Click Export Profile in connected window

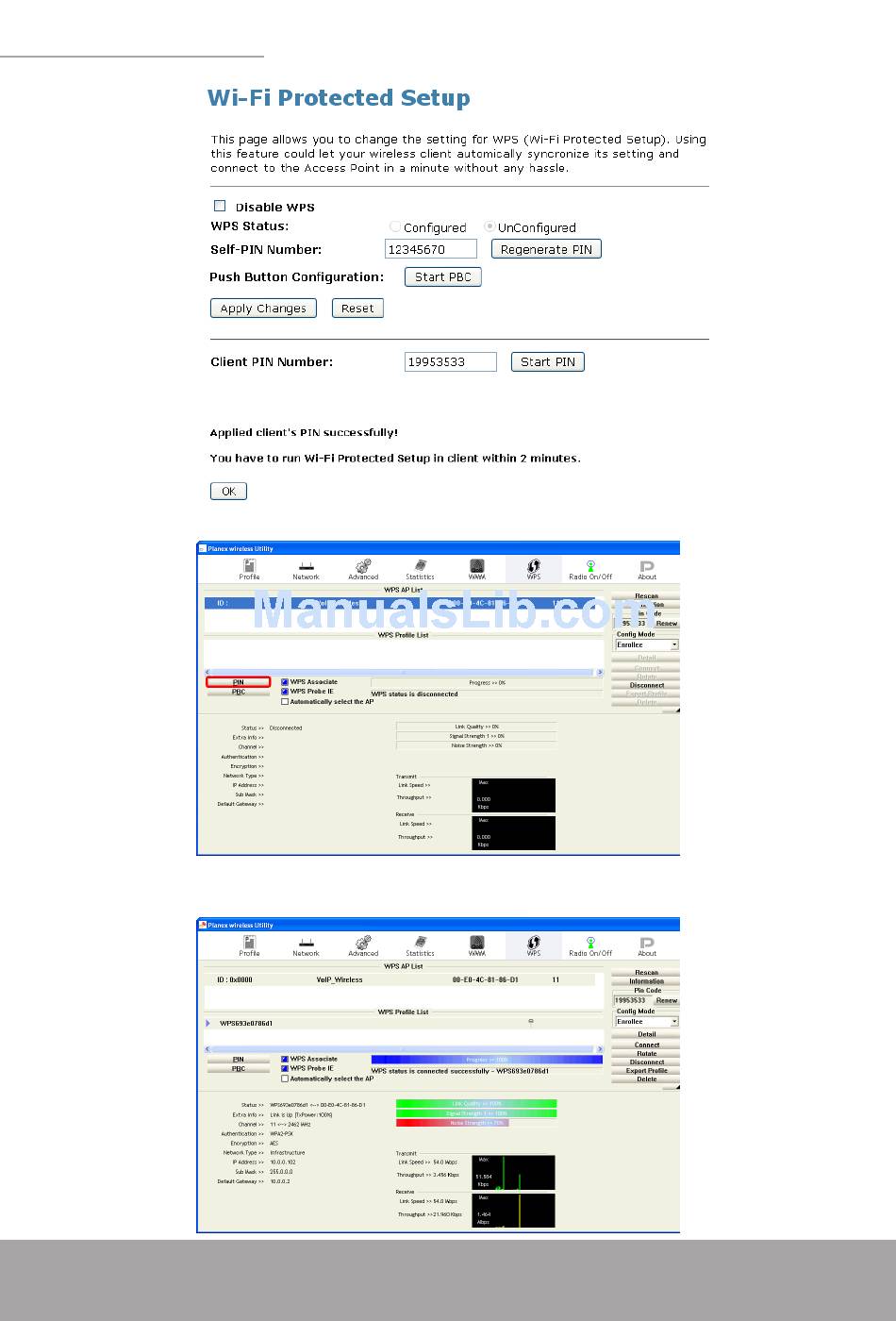(646, 1070)
